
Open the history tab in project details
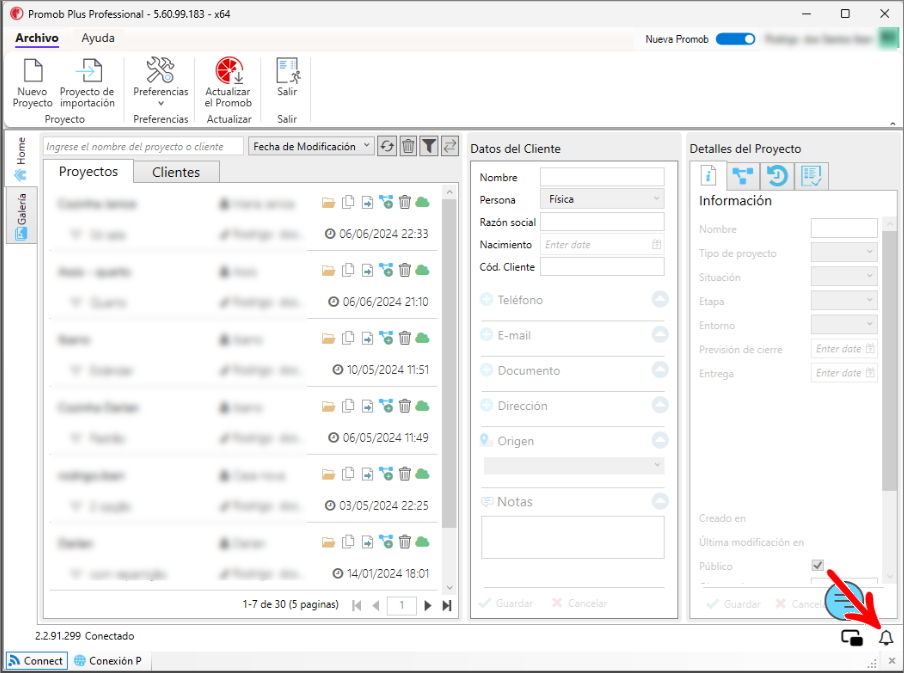pyautogui.click(x=777, y=176)
